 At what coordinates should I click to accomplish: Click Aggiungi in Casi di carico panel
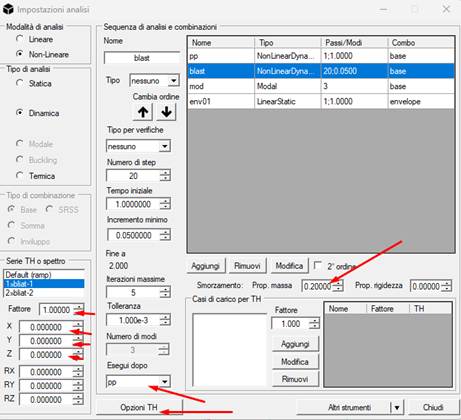(x=295, y=344)
